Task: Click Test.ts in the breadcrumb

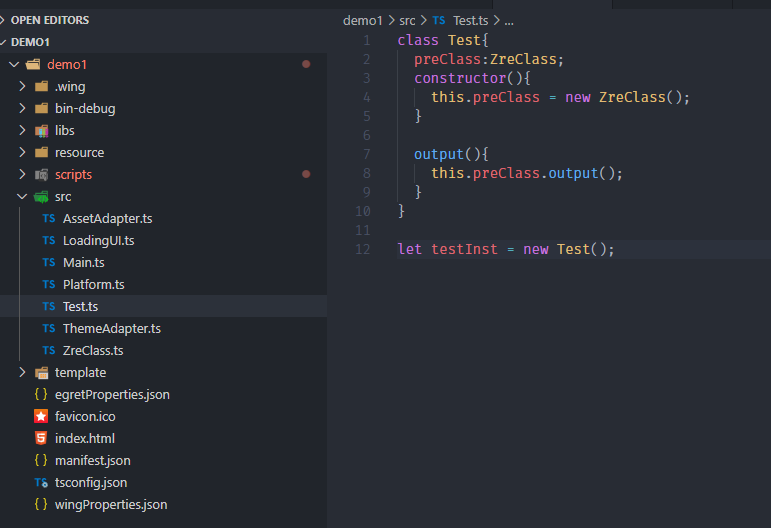Action: [x=471, y=21]
